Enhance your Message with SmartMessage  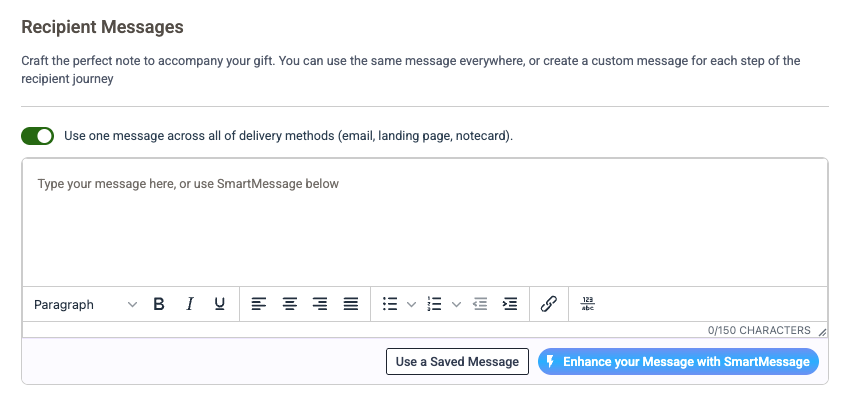678,361
